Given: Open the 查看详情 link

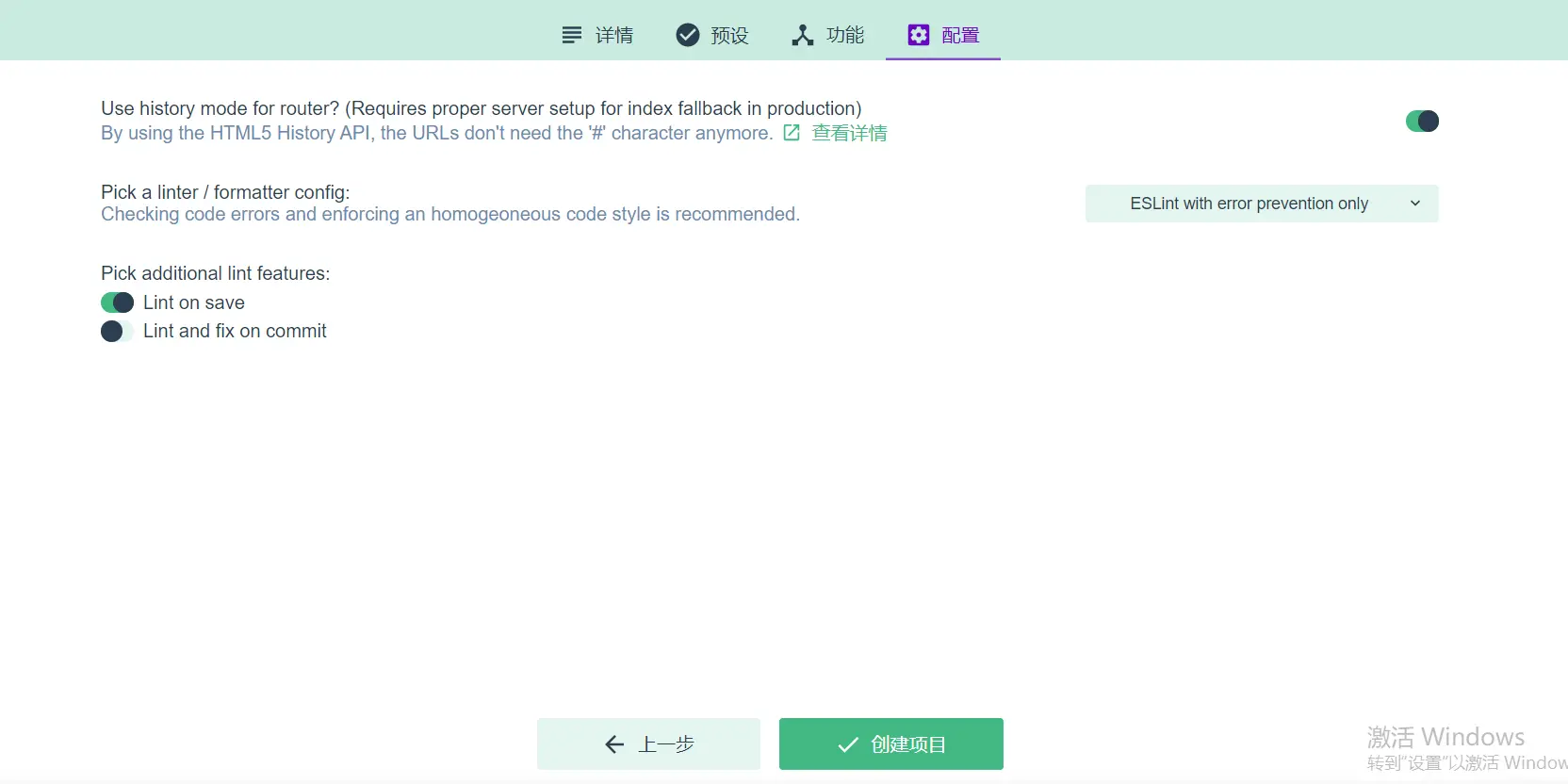Looking at the screenshot, I should click(849, 133).
